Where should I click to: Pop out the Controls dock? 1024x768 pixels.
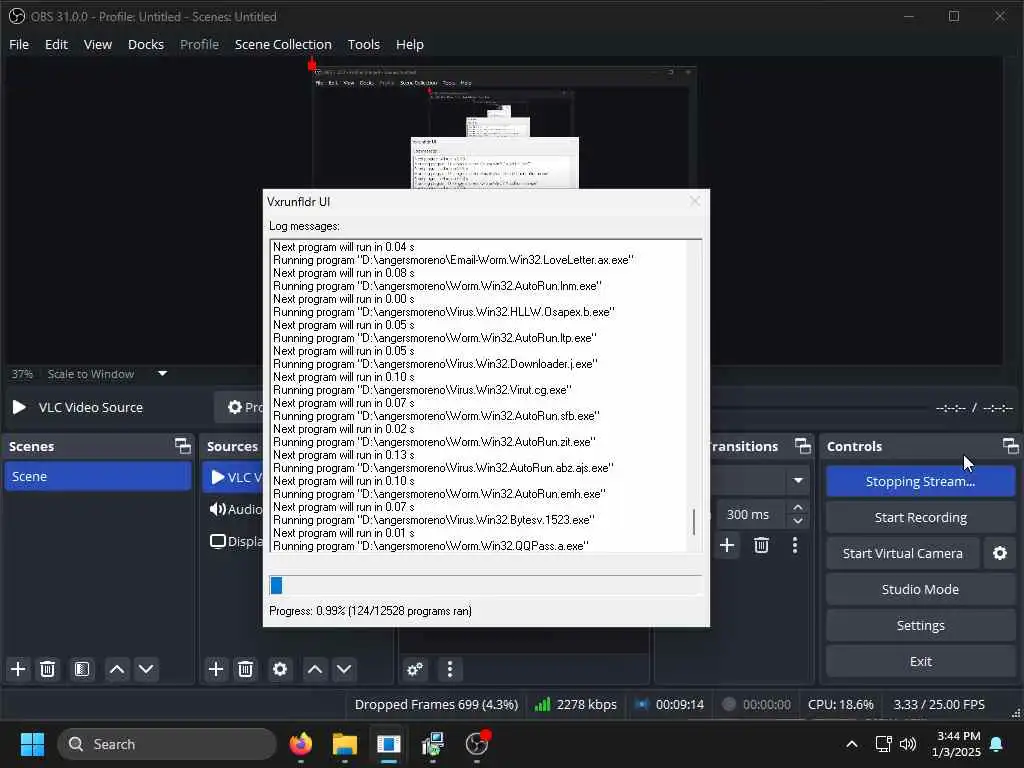pos(1010,446)
